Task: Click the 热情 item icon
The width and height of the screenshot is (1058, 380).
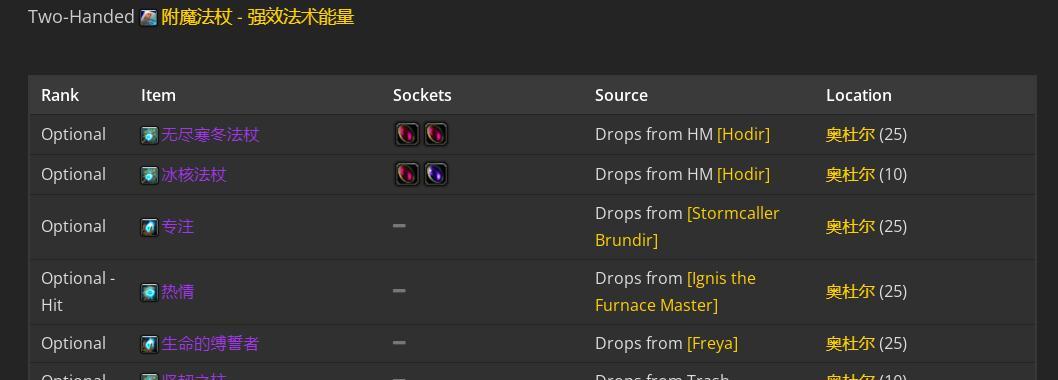Action: point(149,292)
